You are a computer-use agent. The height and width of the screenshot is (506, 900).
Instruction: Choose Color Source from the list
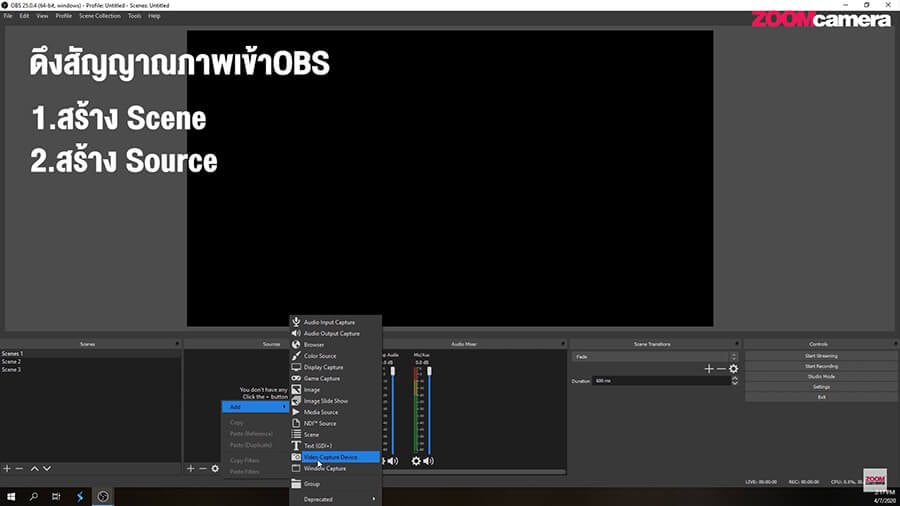(x=335, y=356)
